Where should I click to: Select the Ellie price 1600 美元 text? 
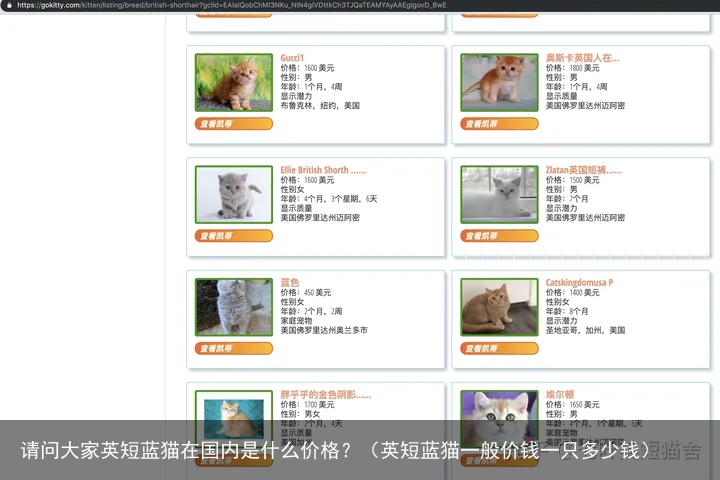click(319, 180)
